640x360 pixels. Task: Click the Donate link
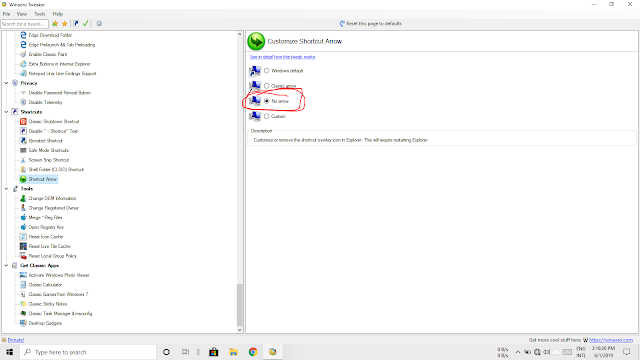coord(16,340)
